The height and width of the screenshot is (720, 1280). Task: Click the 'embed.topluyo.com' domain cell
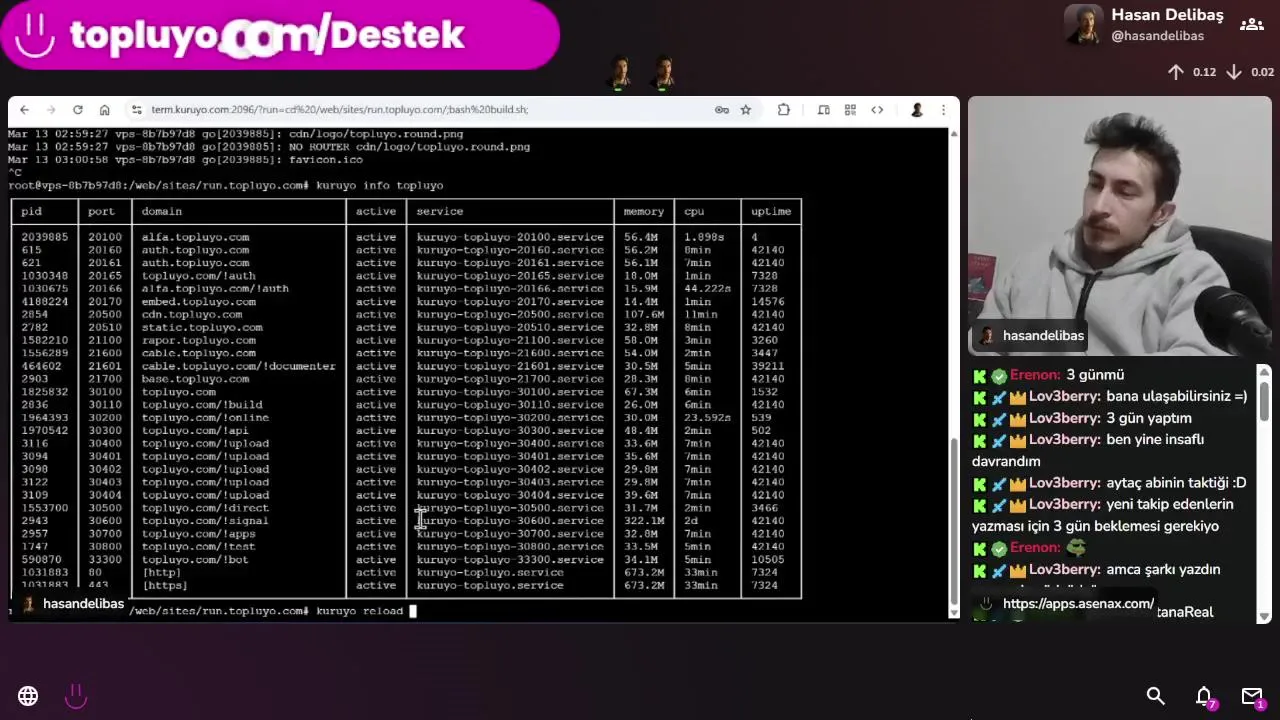pos(198,301)
